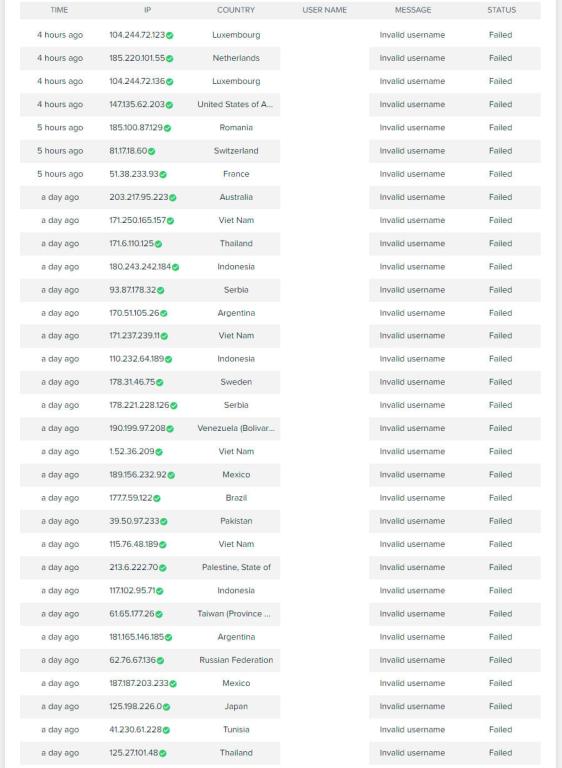This screenshot has width=562, height=768.
Task: Click green check icon beside 178.221.228.126
Action: 173,406
